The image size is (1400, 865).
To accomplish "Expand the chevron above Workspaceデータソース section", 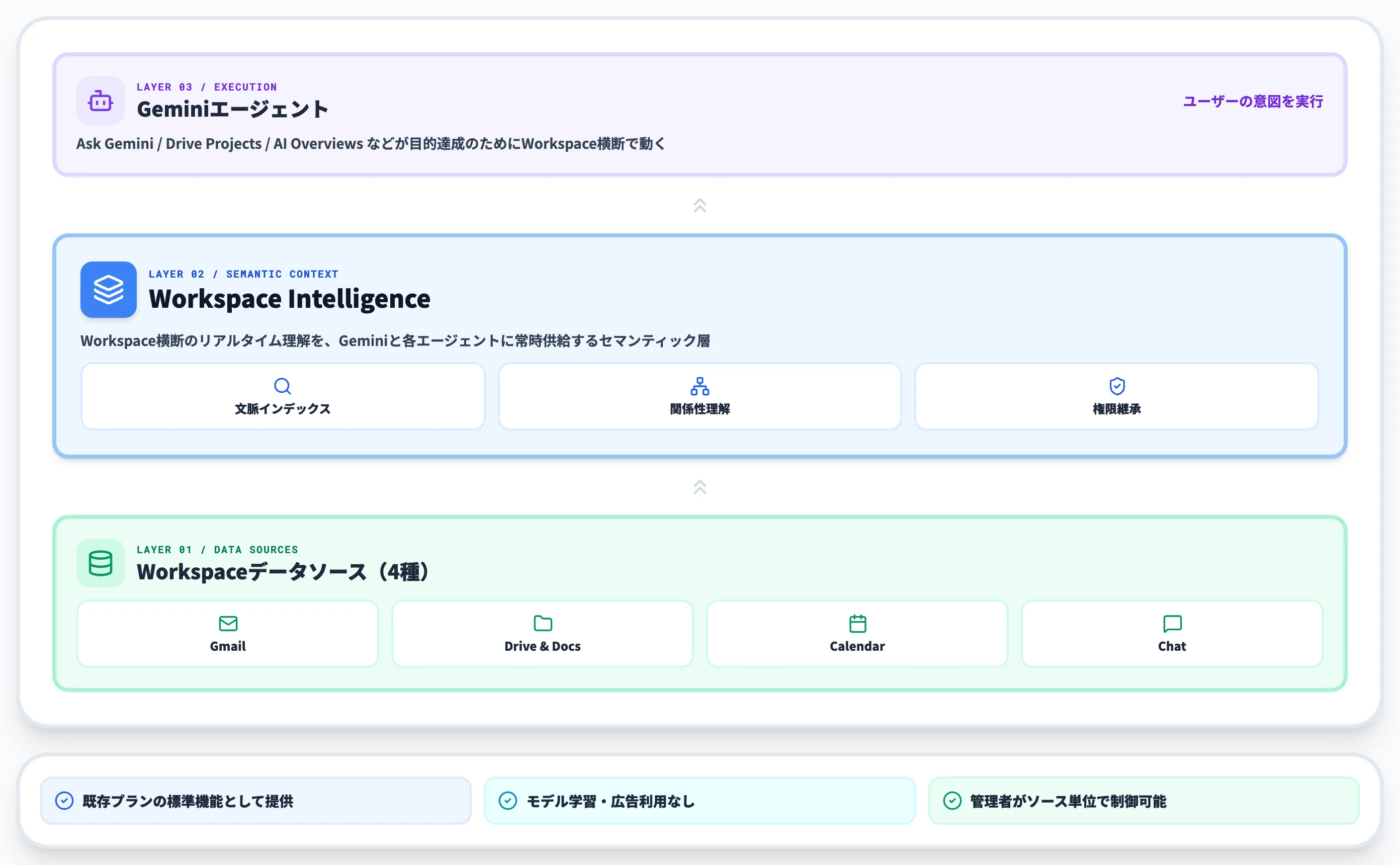I will [x=700, y=487].
